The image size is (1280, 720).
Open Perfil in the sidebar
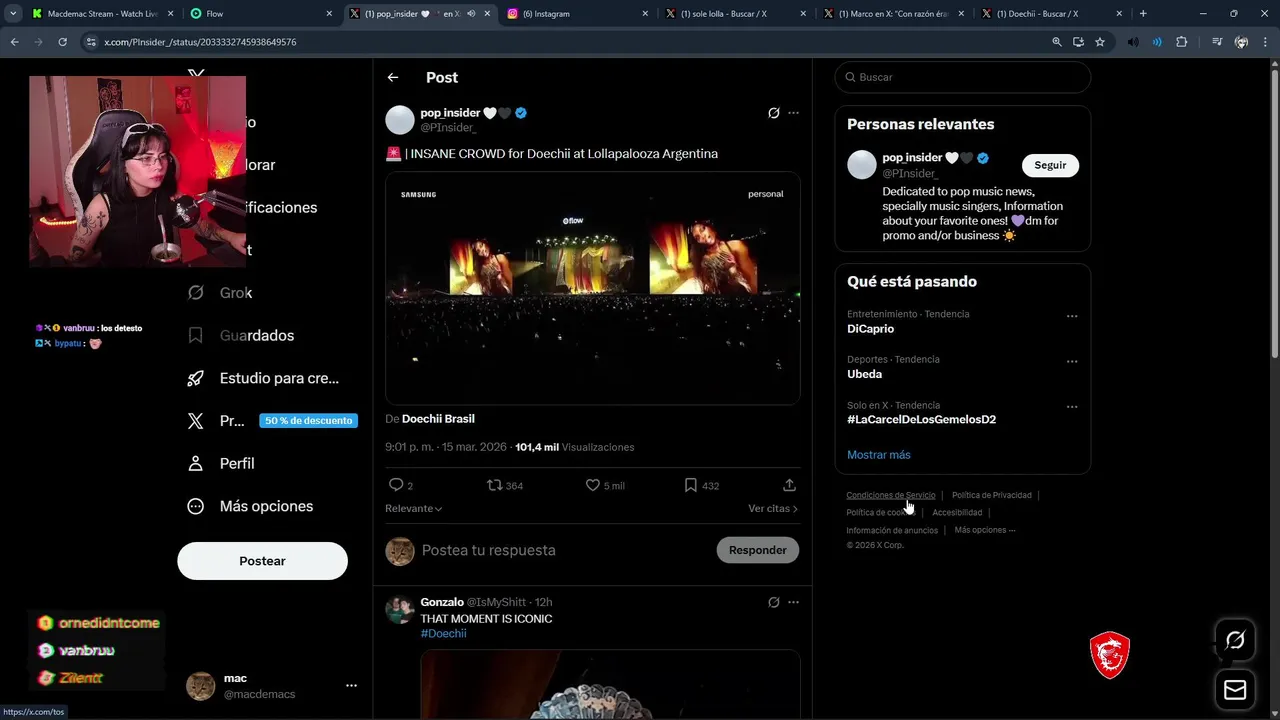(221, 463)
